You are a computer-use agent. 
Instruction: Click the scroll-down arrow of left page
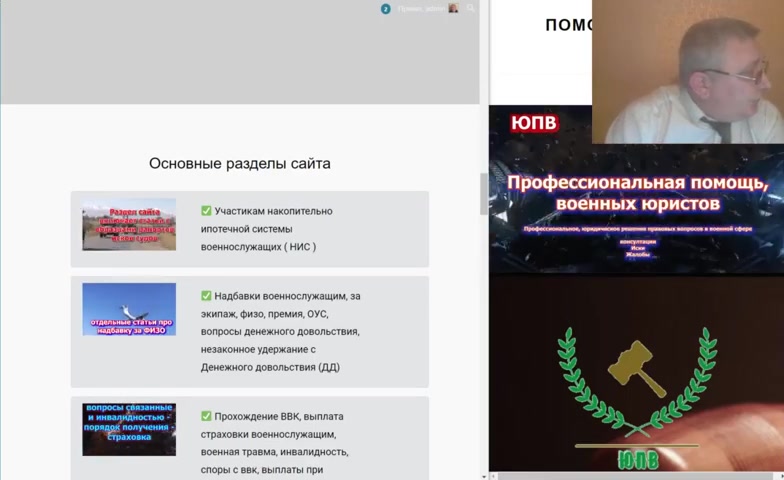point(484,476)
